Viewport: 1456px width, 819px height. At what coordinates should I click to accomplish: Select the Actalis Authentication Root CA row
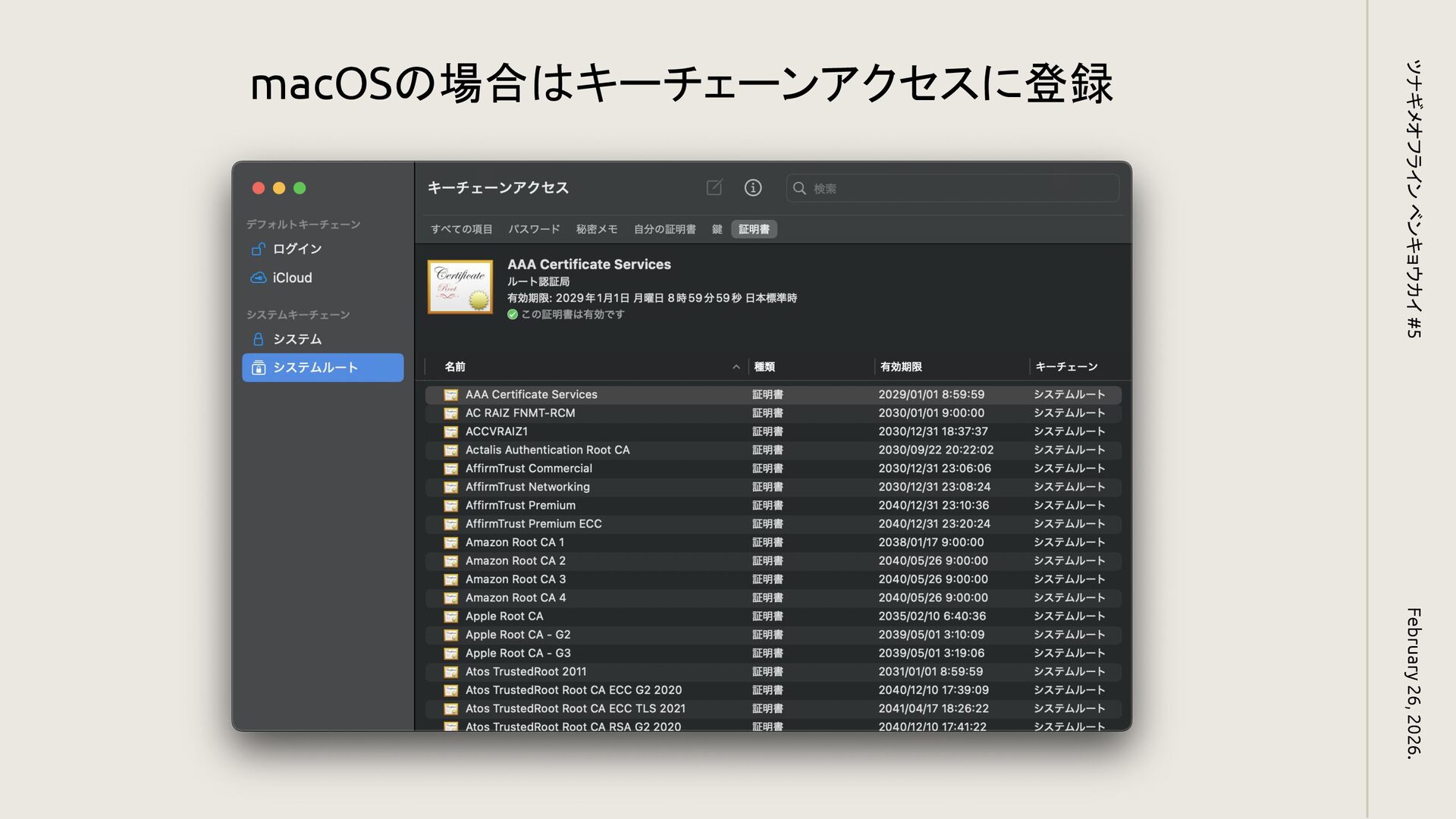click(x=548, y=450)
